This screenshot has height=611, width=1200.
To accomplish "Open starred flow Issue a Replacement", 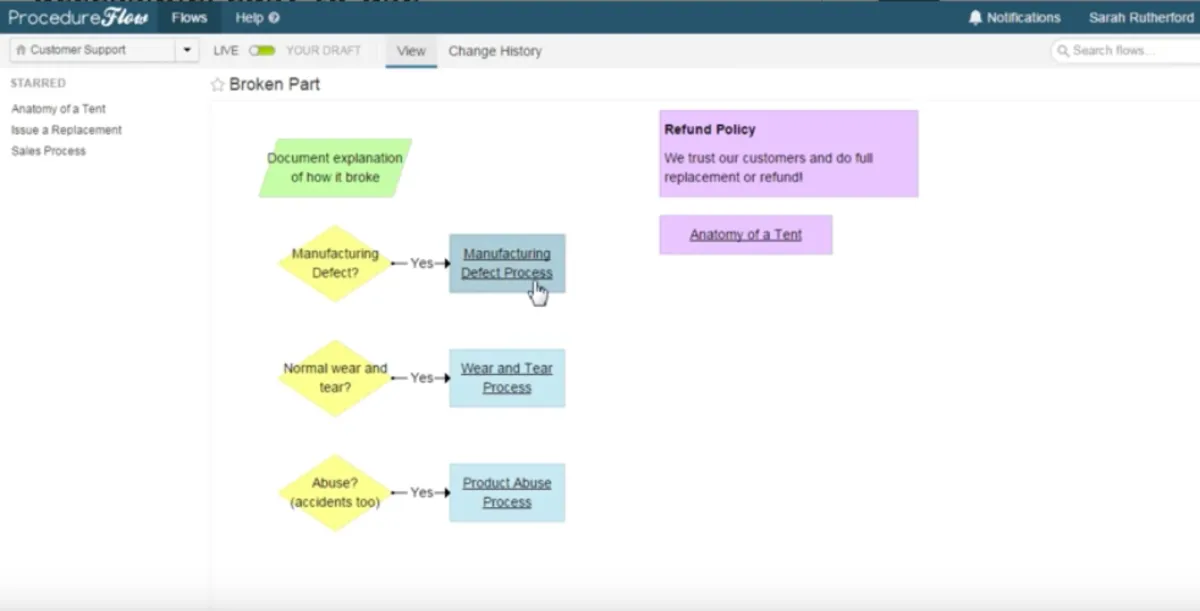I will coord(66,130).
